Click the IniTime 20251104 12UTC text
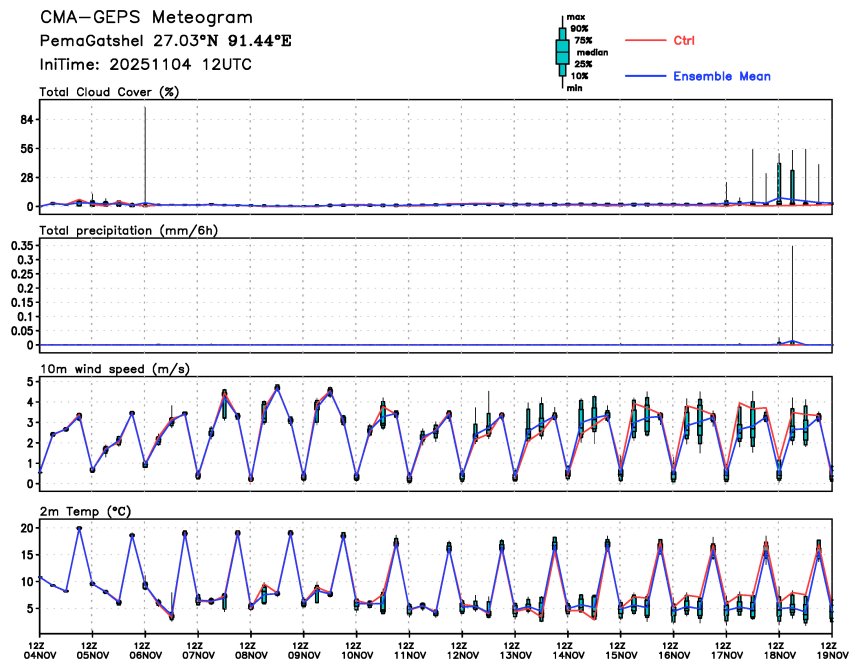 (x=146, y=65)
